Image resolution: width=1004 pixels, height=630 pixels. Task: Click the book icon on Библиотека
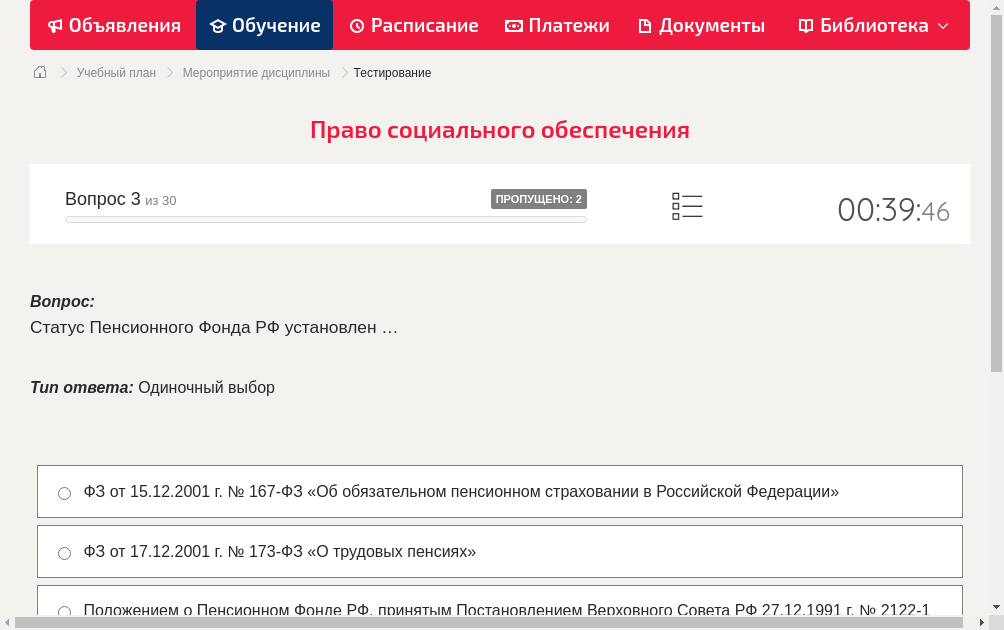804,25
